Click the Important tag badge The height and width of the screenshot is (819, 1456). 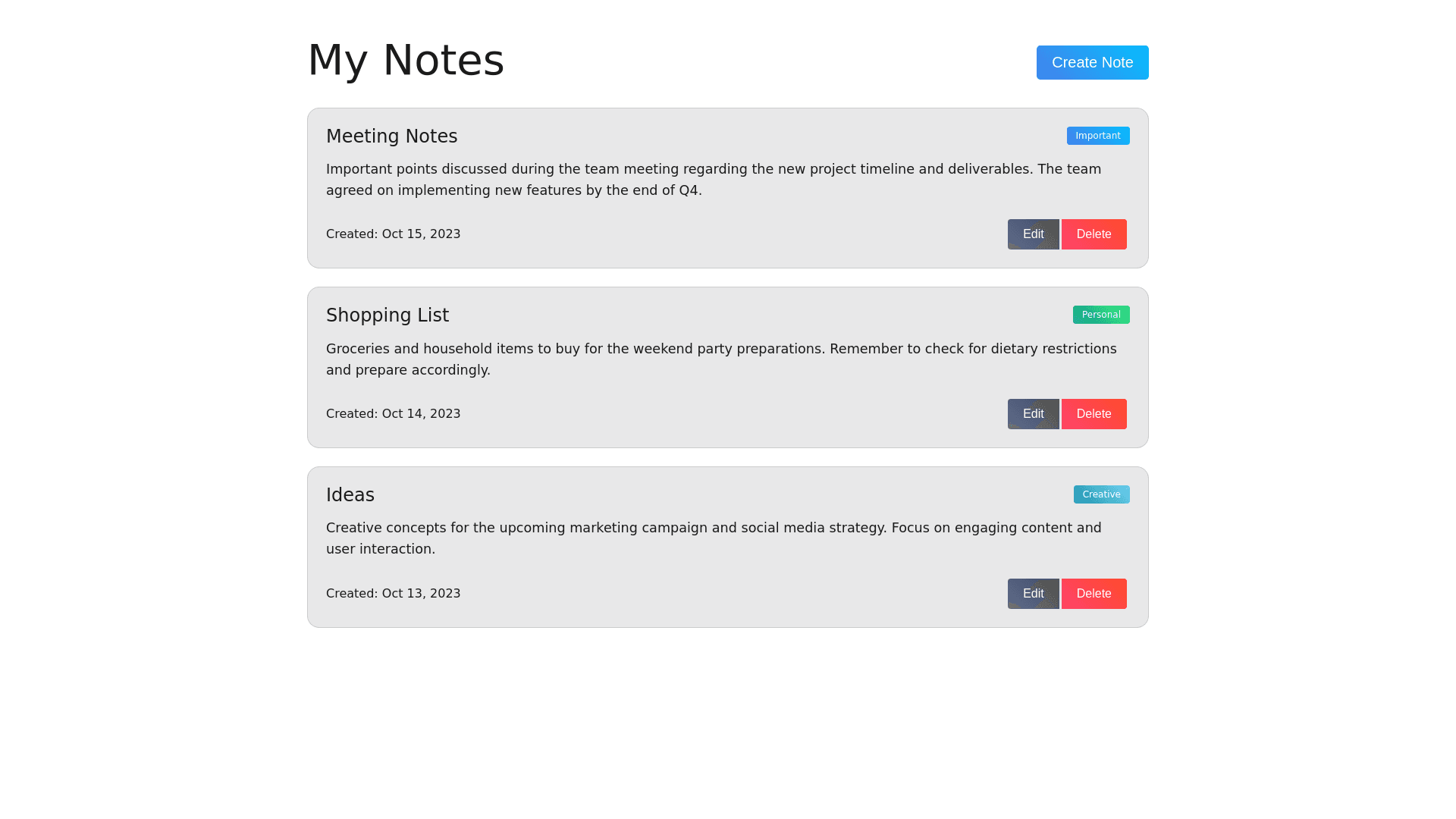point(1097,136)
